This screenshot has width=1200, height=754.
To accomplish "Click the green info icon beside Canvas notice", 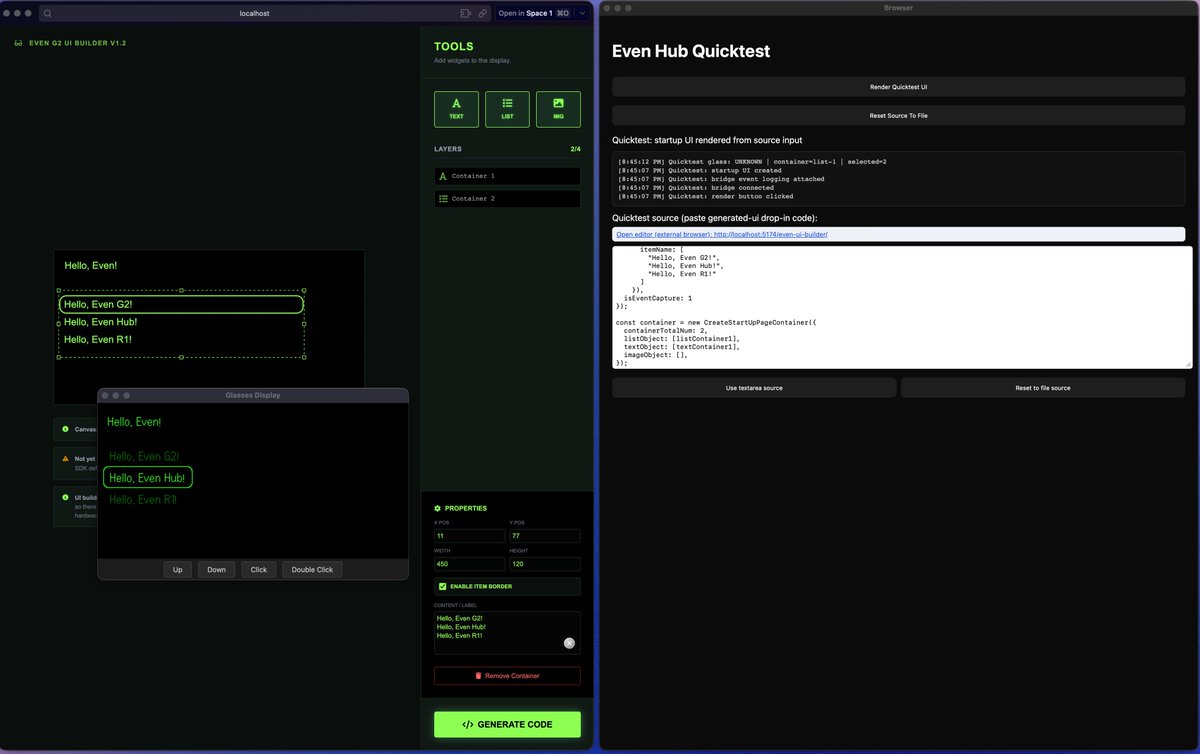I will (x=66, y=429).
